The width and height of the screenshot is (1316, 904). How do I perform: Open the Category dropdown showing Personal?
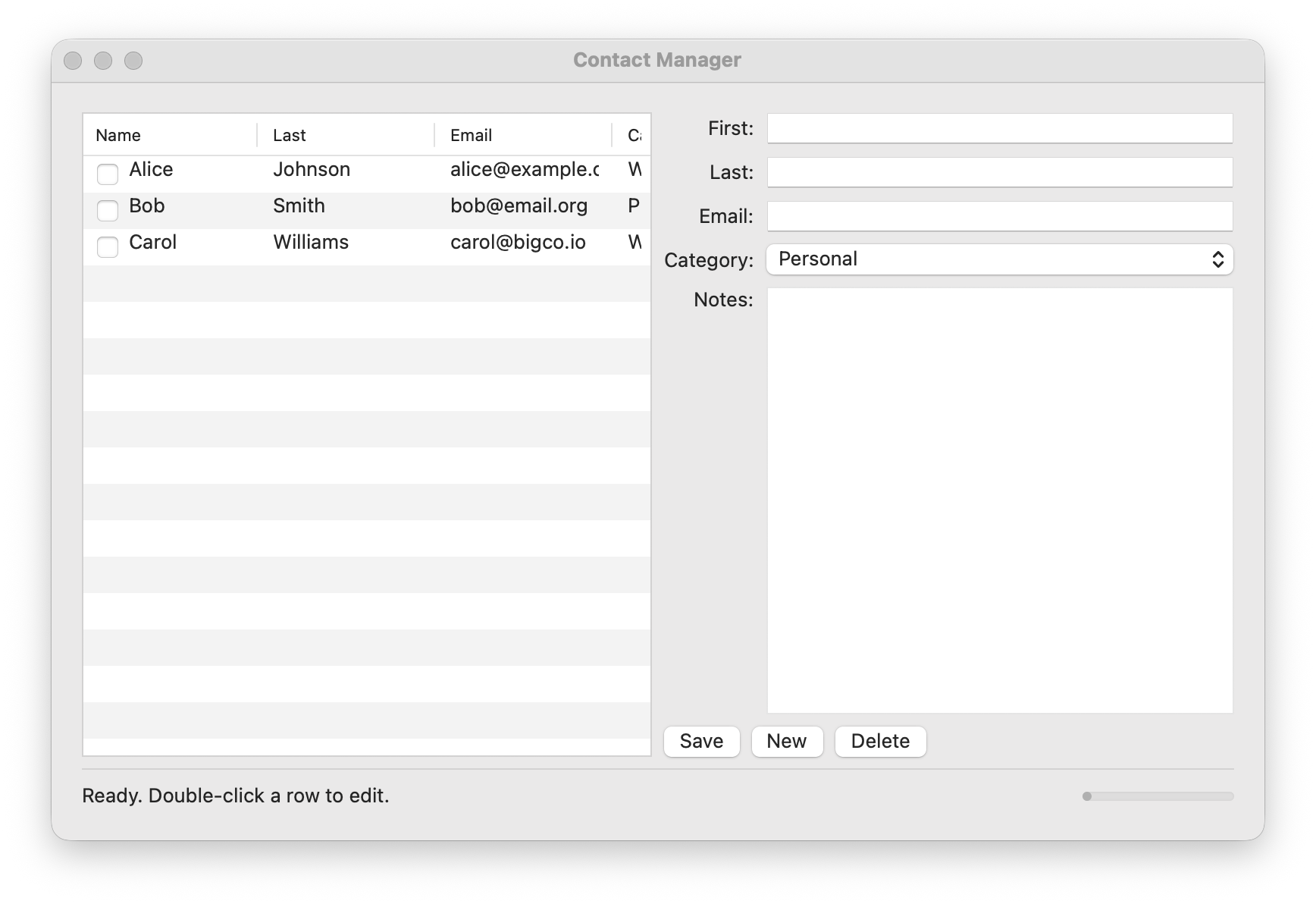(999, 259)
